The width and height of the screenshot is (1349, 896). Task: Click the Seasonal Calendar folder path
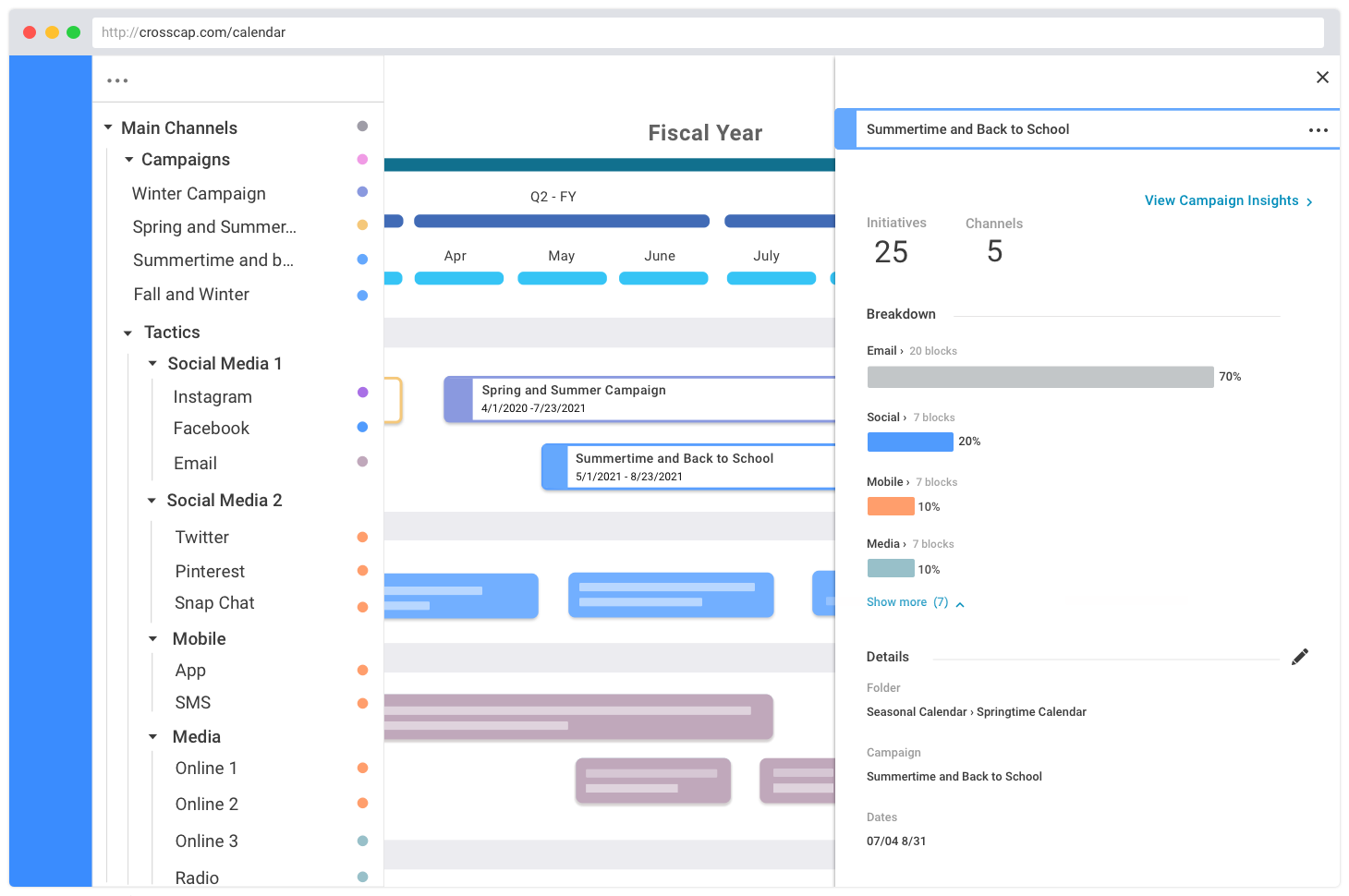pyautogui.click(x=977, y=712)
